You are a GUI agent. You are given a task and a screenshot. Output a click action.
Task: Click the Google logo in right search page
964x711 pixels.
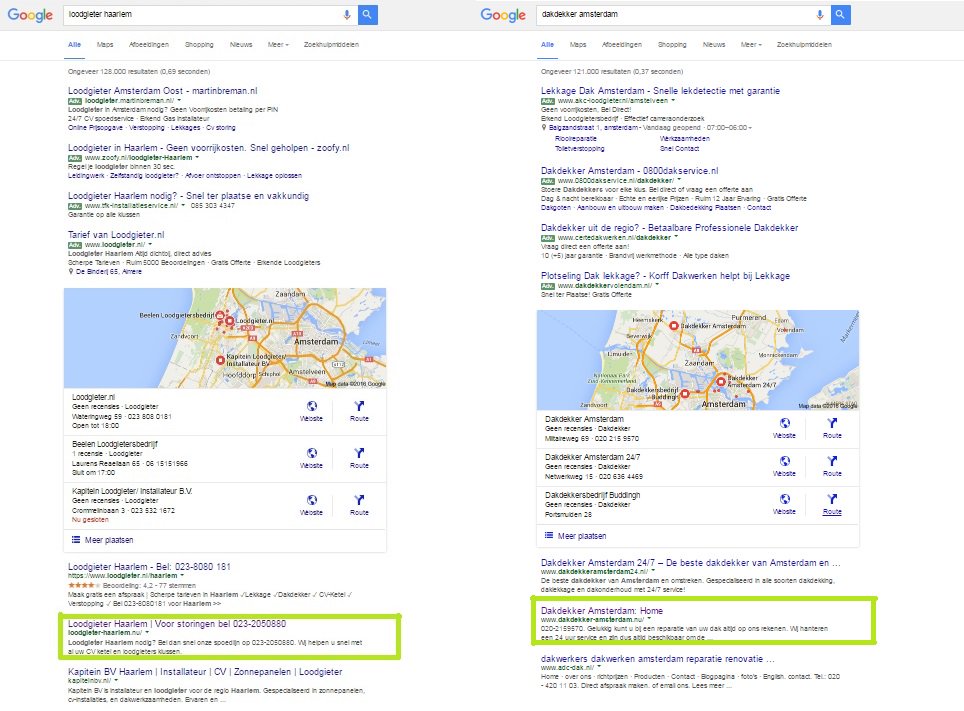[503, 15]
